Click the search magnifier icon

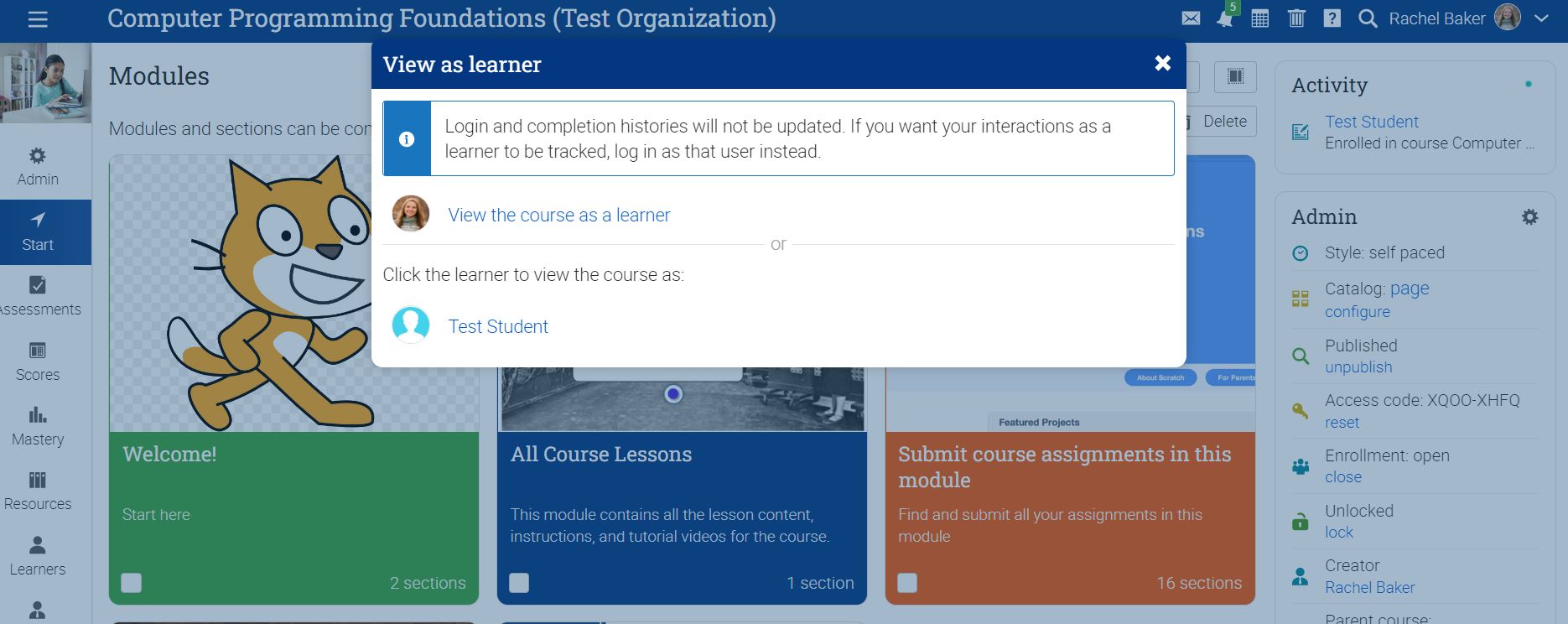click(1368, 18)
